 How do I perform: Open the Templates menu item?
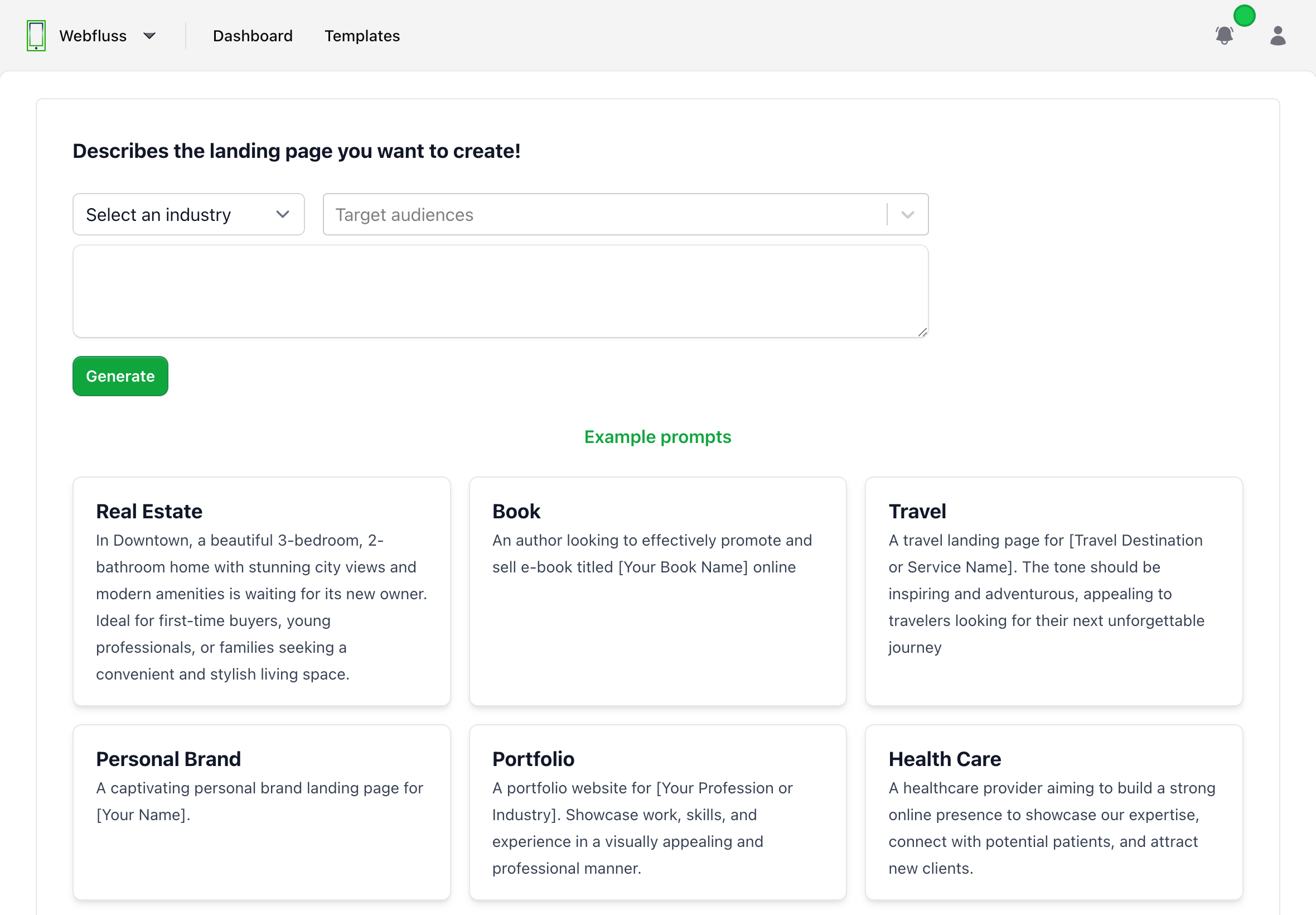[362, 36]
